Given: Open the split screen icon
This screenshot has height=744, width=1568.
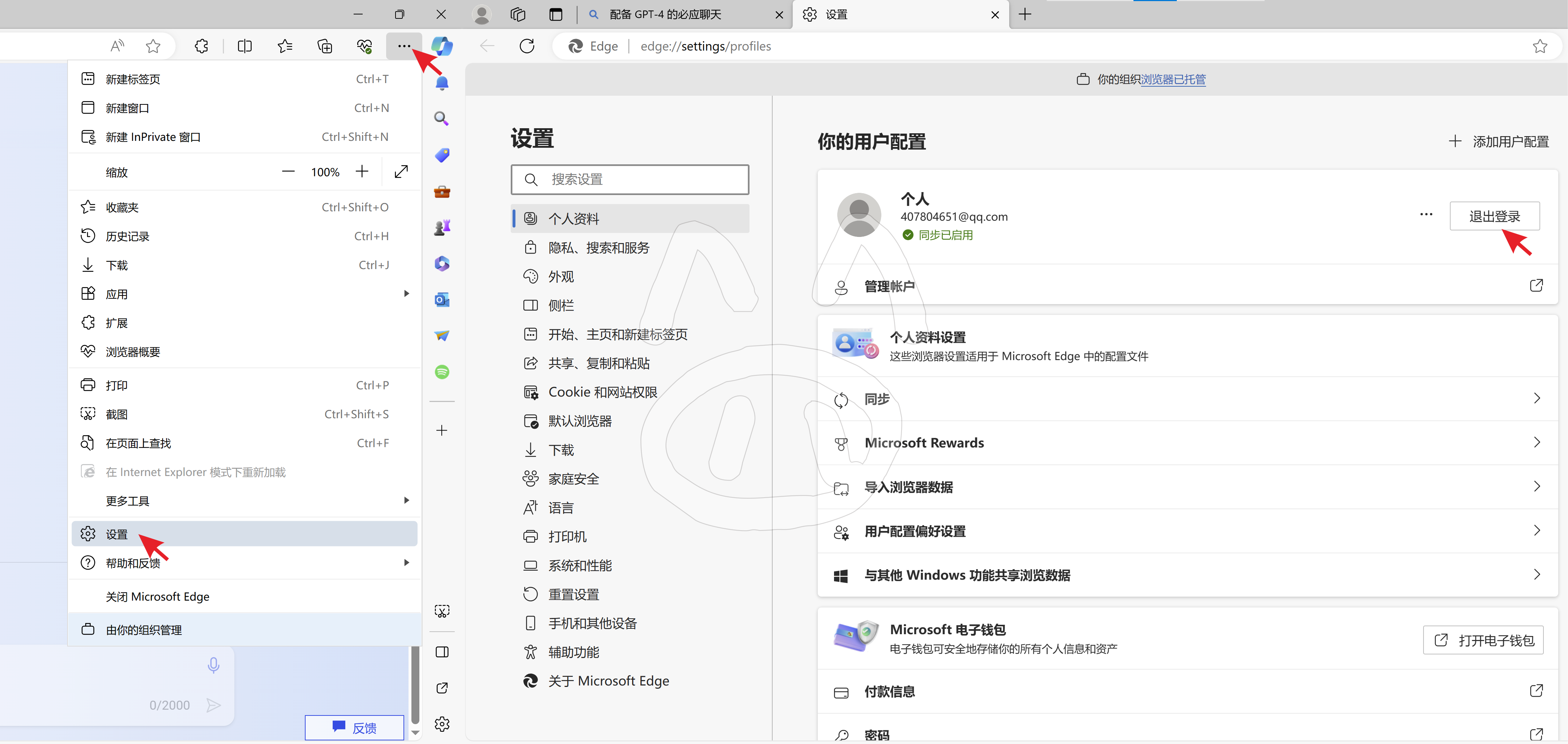Looking at the screenshot, I should (245, 46).
